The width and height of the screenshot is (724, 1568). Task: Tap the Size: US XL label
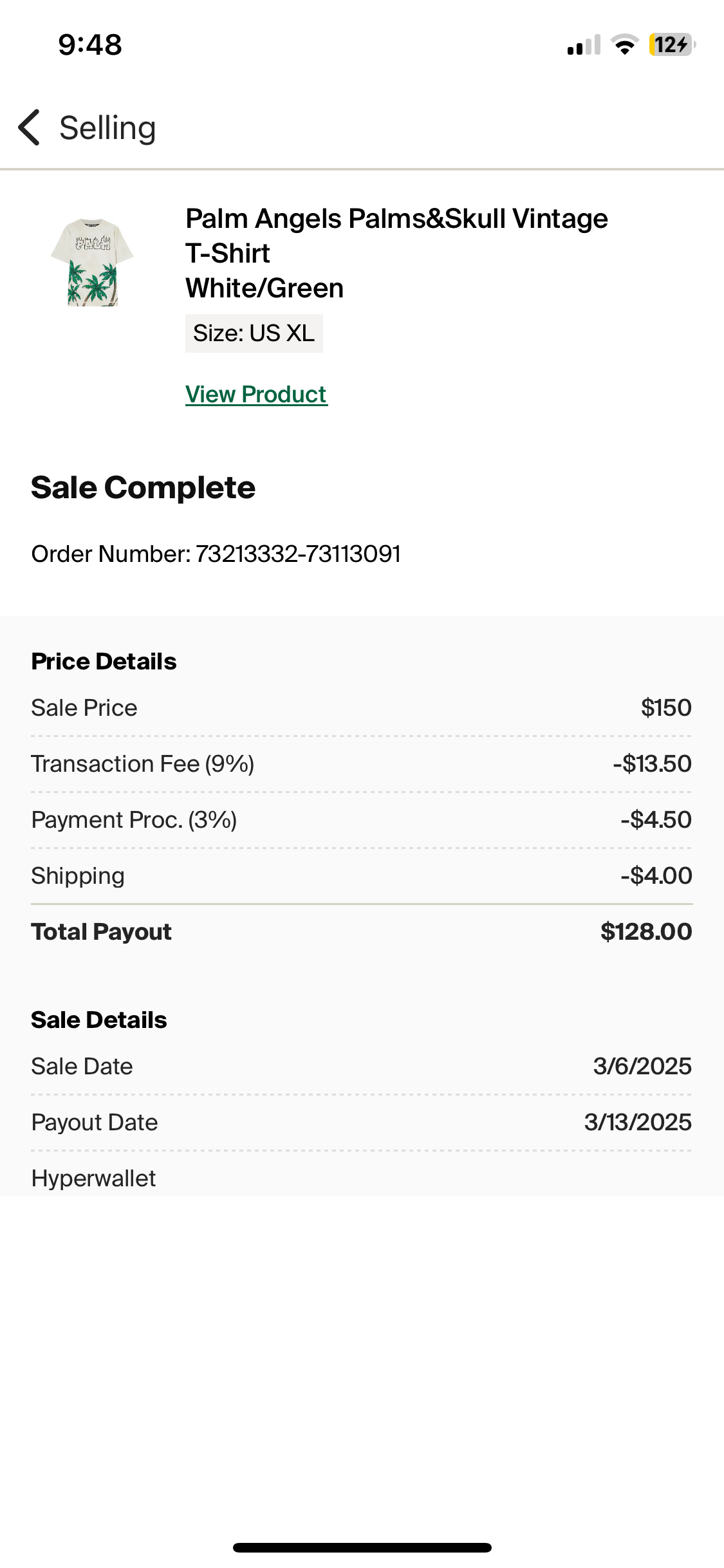point(254,333)
